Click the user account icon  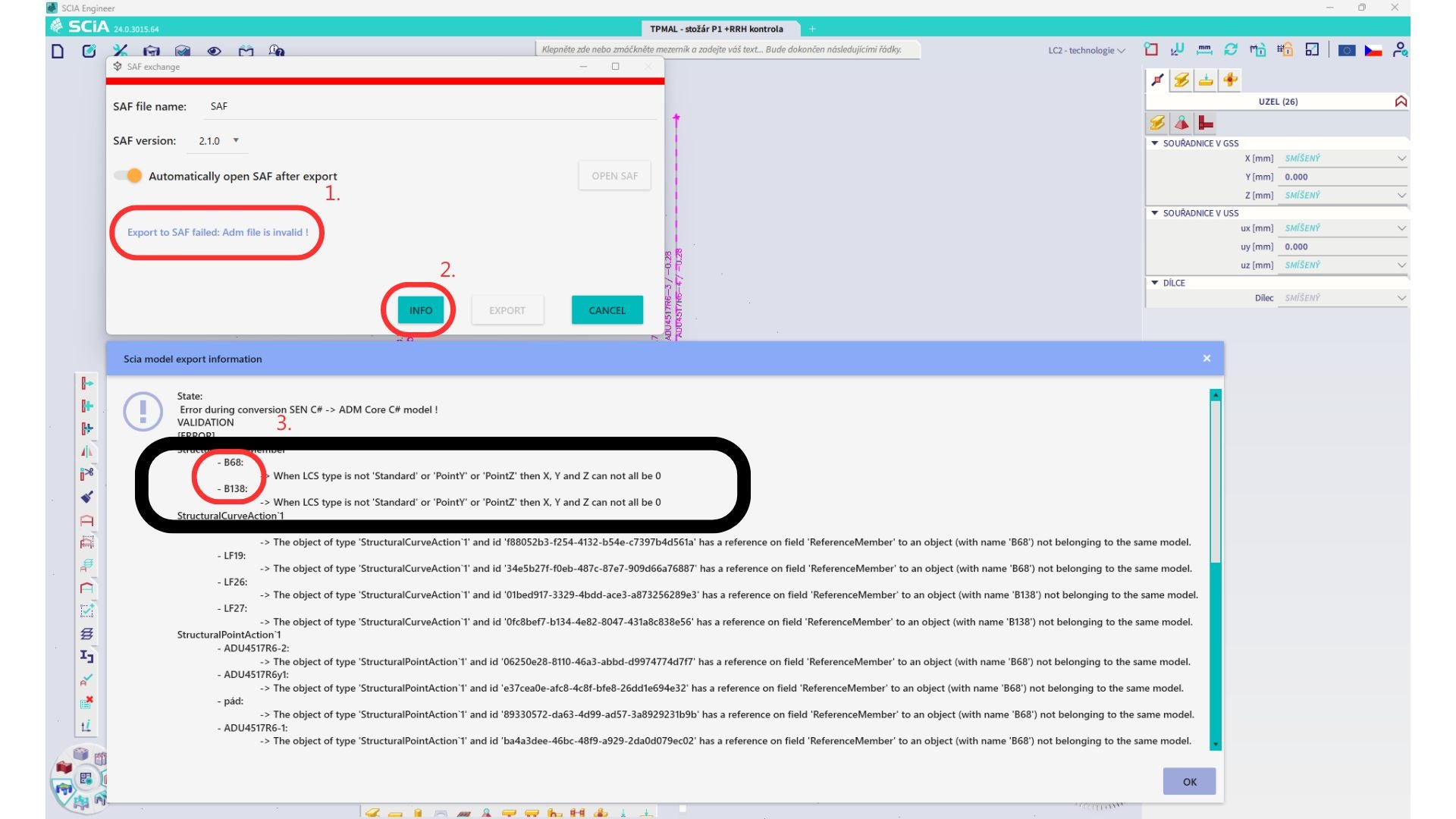tap(1399, 50)
